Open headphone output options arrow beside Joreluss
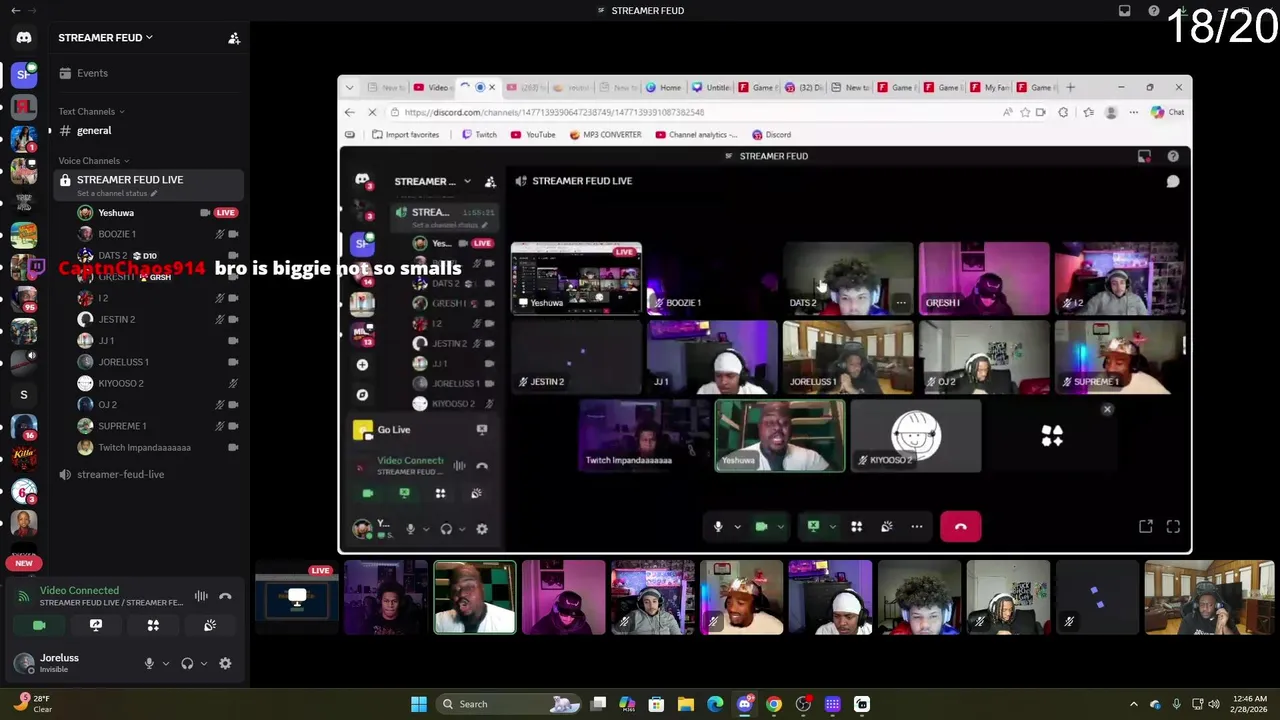1280x720 pixels. [x=204, y=663]
